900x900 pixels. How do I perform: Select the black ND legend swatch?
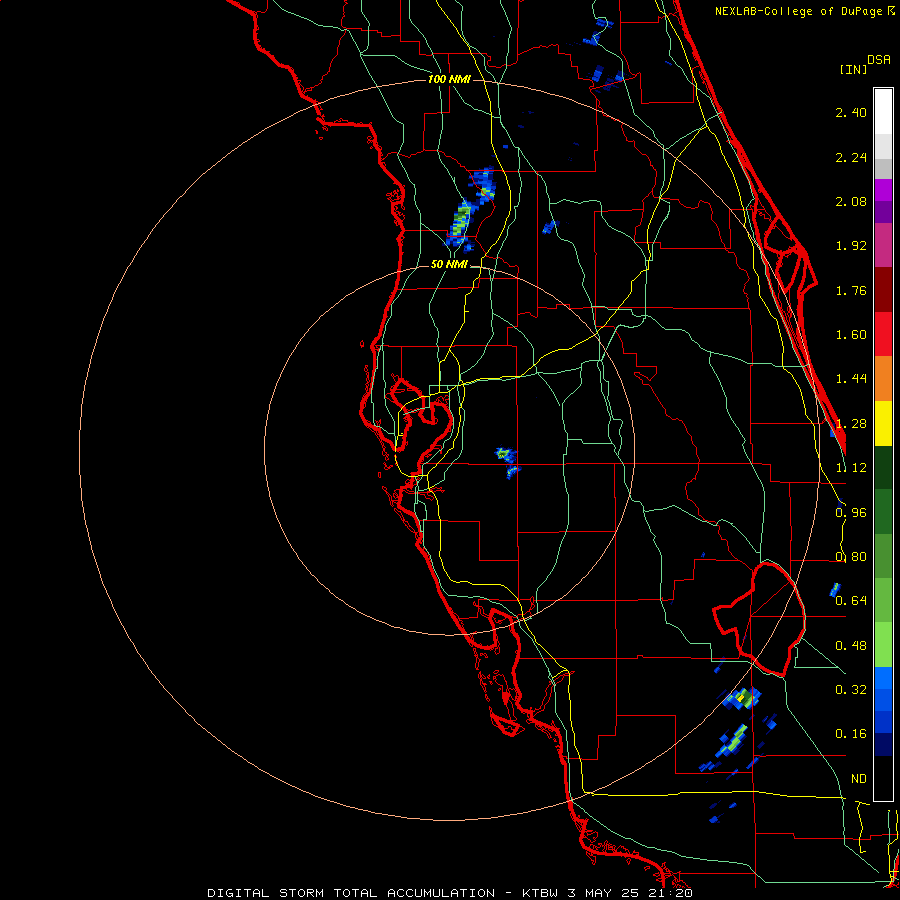tap(883, 778)
